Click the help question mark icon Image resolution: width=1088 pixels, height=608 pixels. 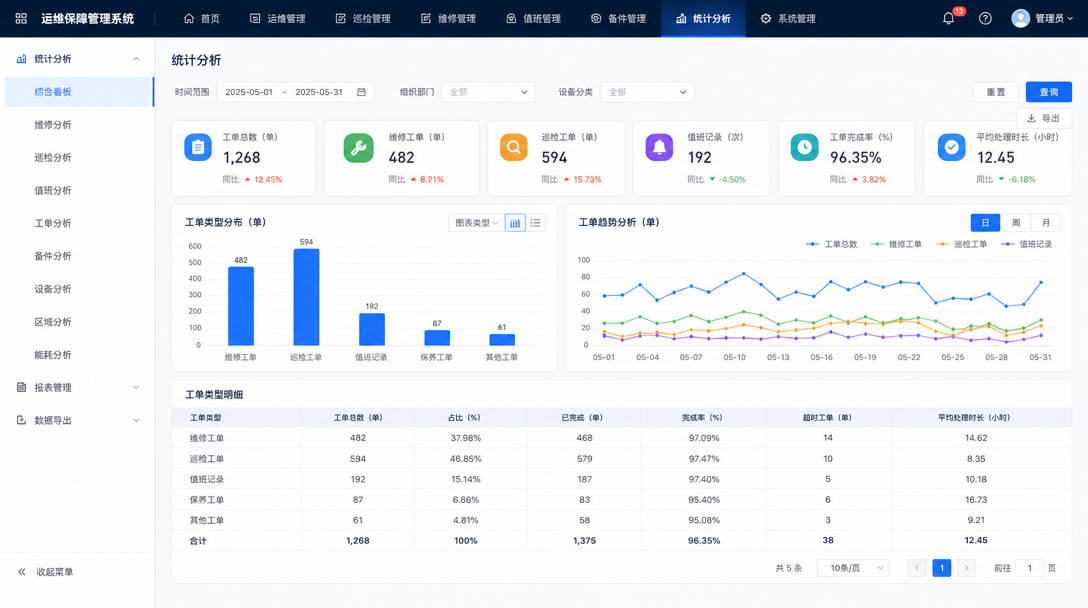[x=985, y=19]
